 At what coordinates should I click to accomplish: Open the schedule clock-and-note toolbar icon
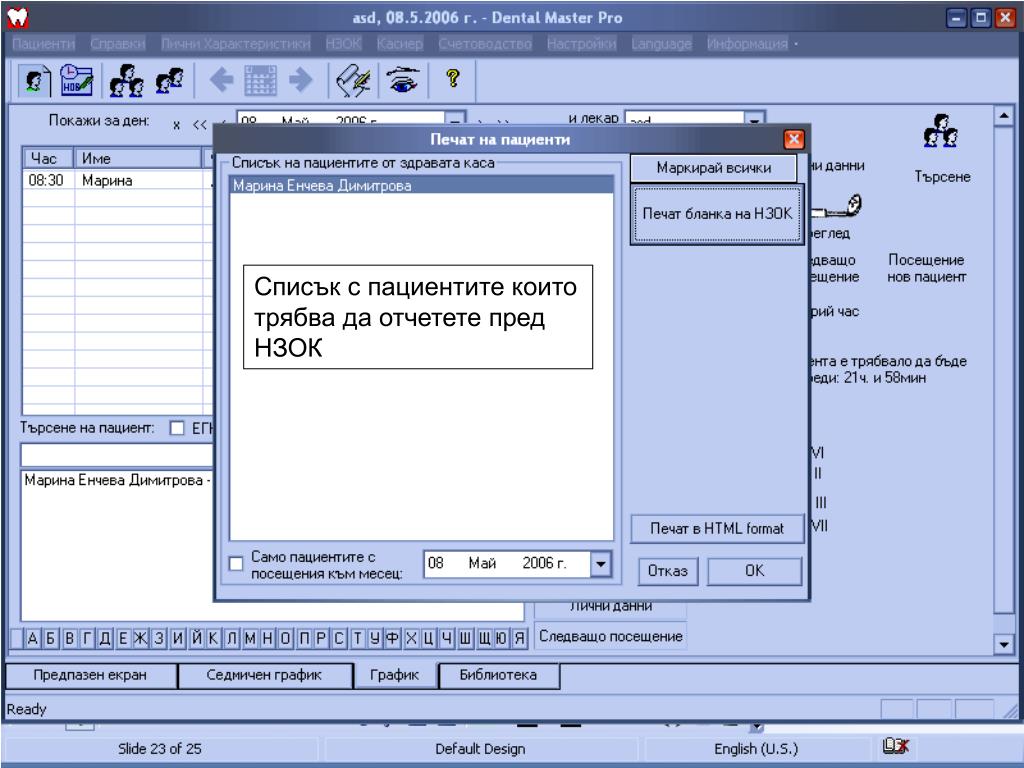tap(76, 80)
